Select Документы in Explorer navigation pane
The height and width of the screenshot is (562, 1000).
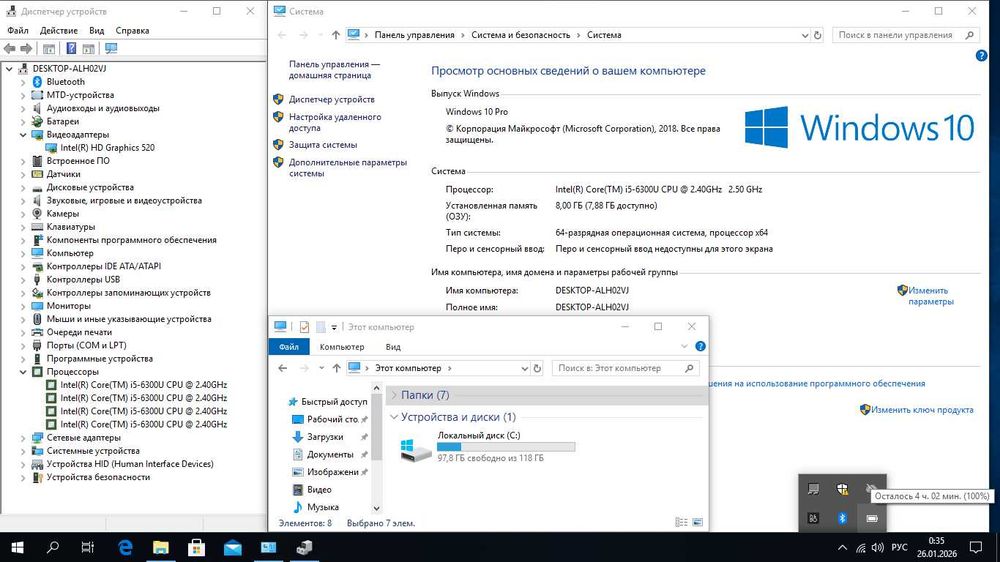(x=330, y=454)
